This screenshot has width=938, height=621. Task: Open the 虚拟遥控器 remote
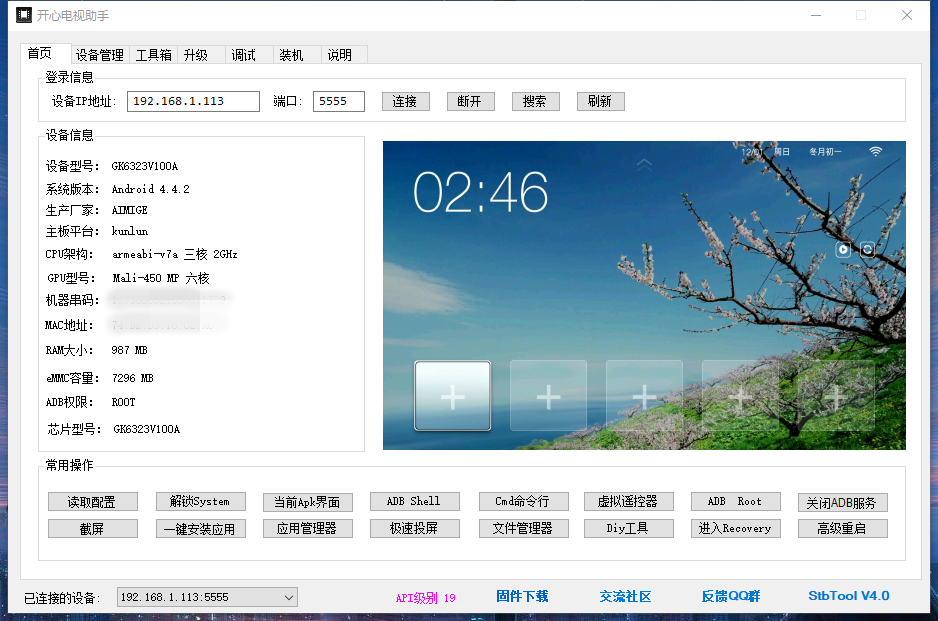tap(628, 501)
